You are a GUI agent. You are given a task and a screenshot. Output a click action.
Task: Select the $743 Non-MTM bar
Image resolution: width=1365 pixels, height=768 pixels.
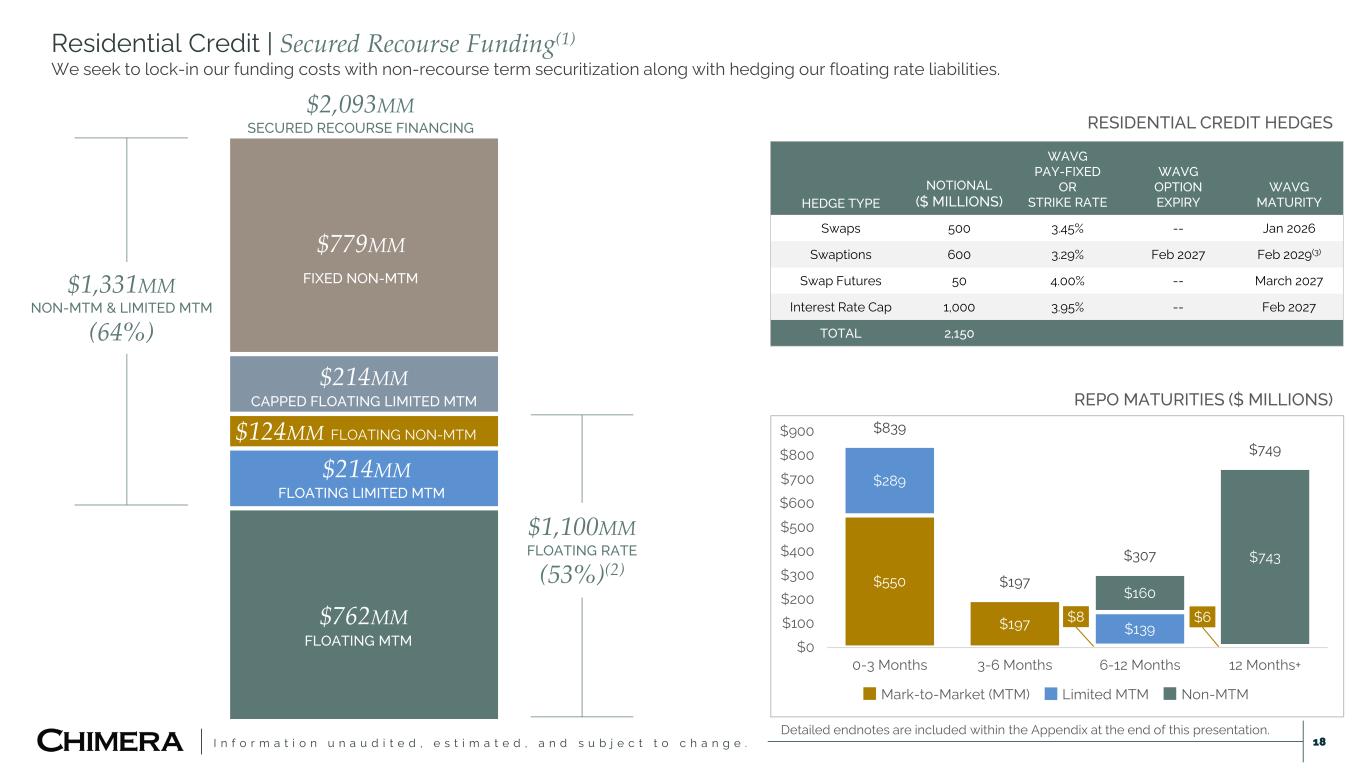pyautogui.click(x=1264, y=557)
